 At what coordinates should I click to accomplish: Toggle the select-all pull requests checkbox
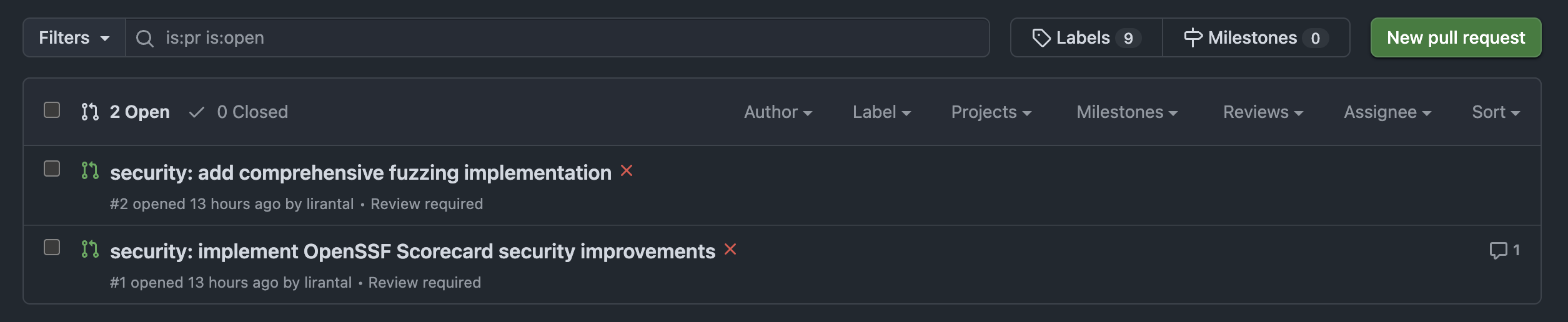click(52, 110)
